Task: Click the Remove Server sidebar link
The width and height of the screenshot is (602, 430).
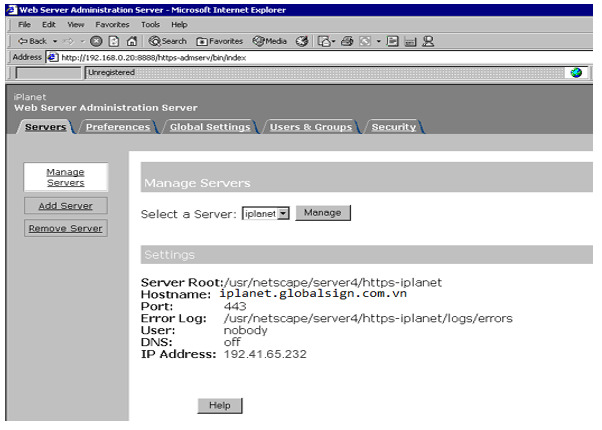Action: tap(66, 228)
